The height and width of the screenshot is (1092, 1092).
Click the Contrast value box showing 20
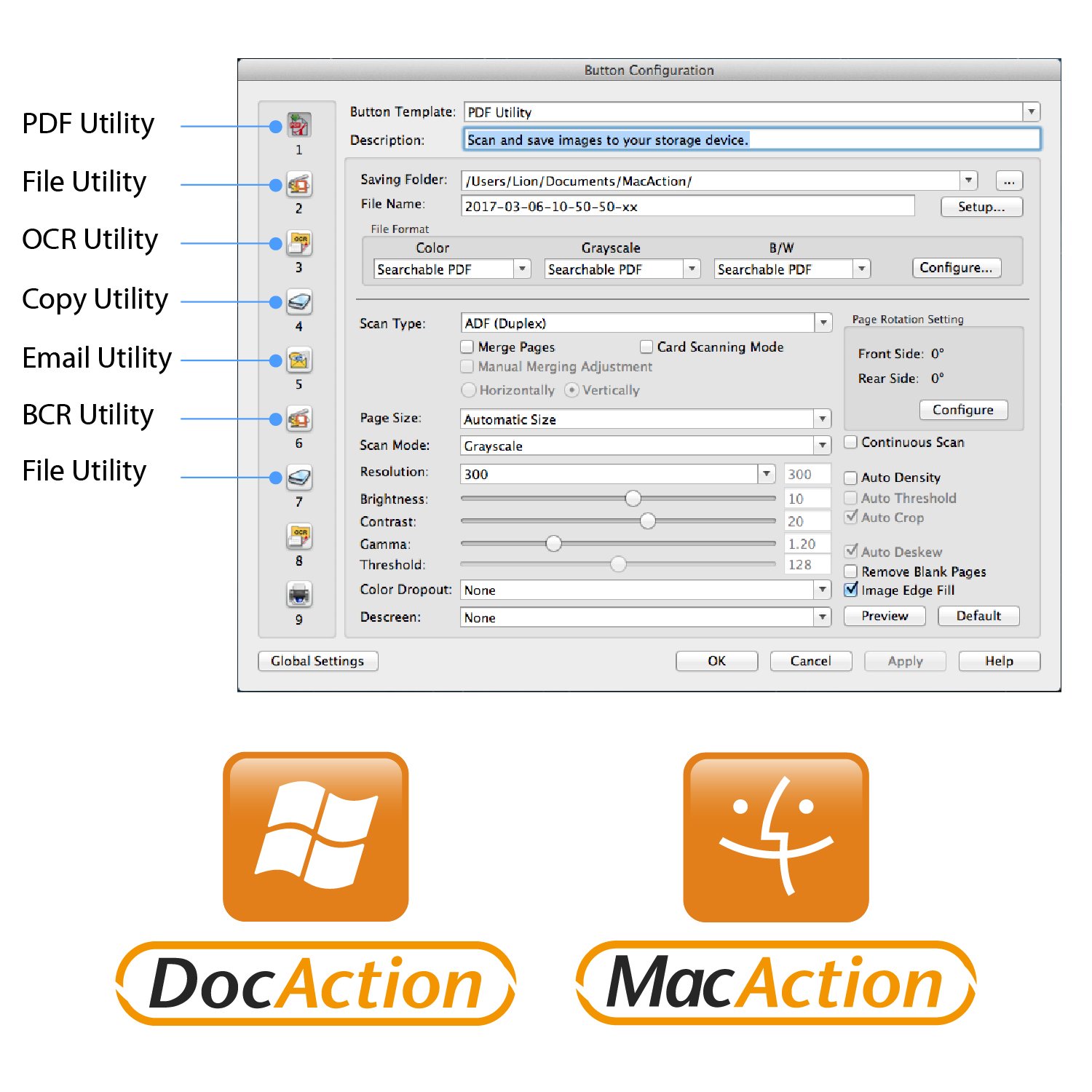(807, 521)
